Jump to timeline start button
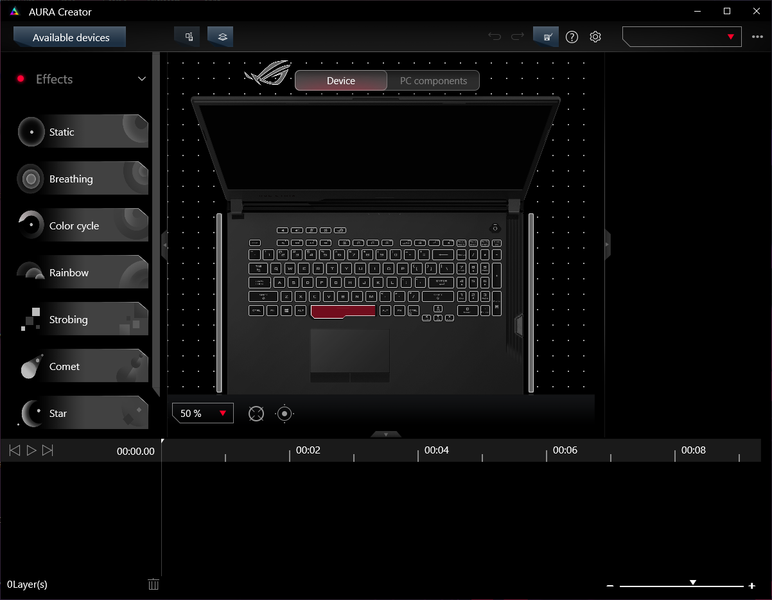This screenshot has width=772, height=600. tap(15, 450)
